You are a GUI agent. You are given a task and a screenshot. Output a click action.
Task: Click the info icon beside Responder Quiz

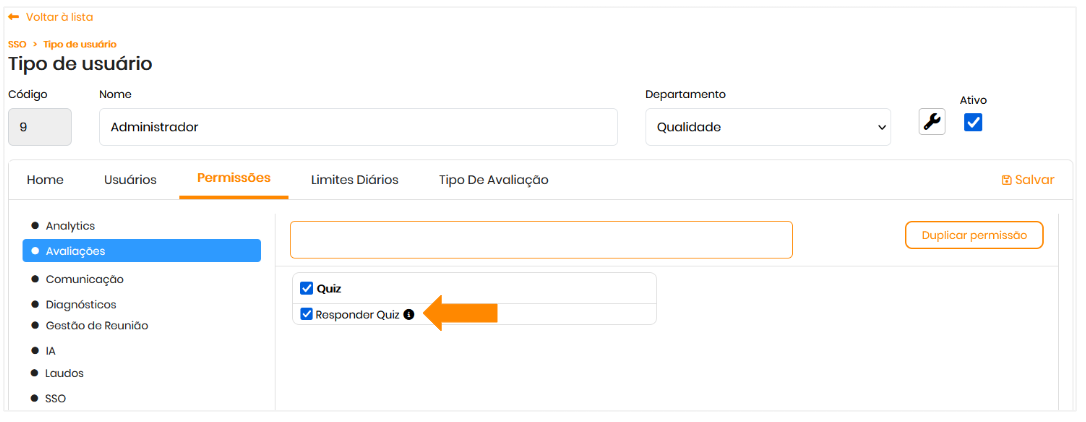408,314
